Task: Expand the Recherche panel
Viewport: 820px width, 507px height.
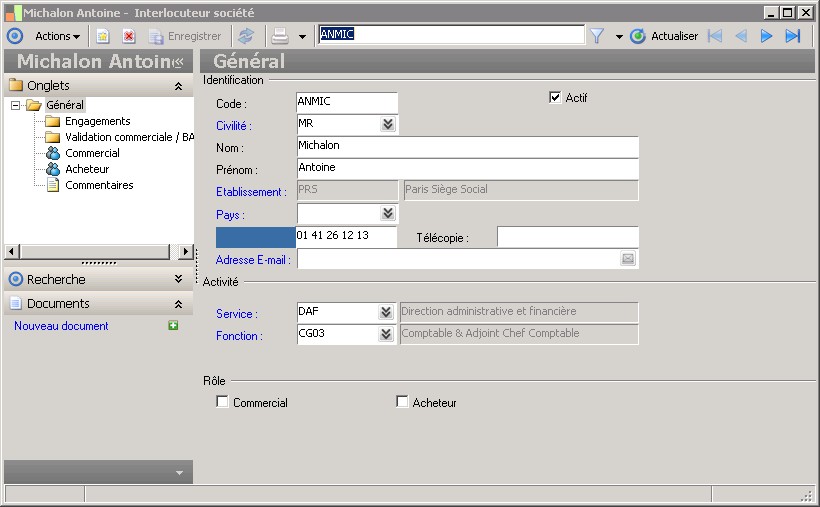Action: tap(178, 280)
